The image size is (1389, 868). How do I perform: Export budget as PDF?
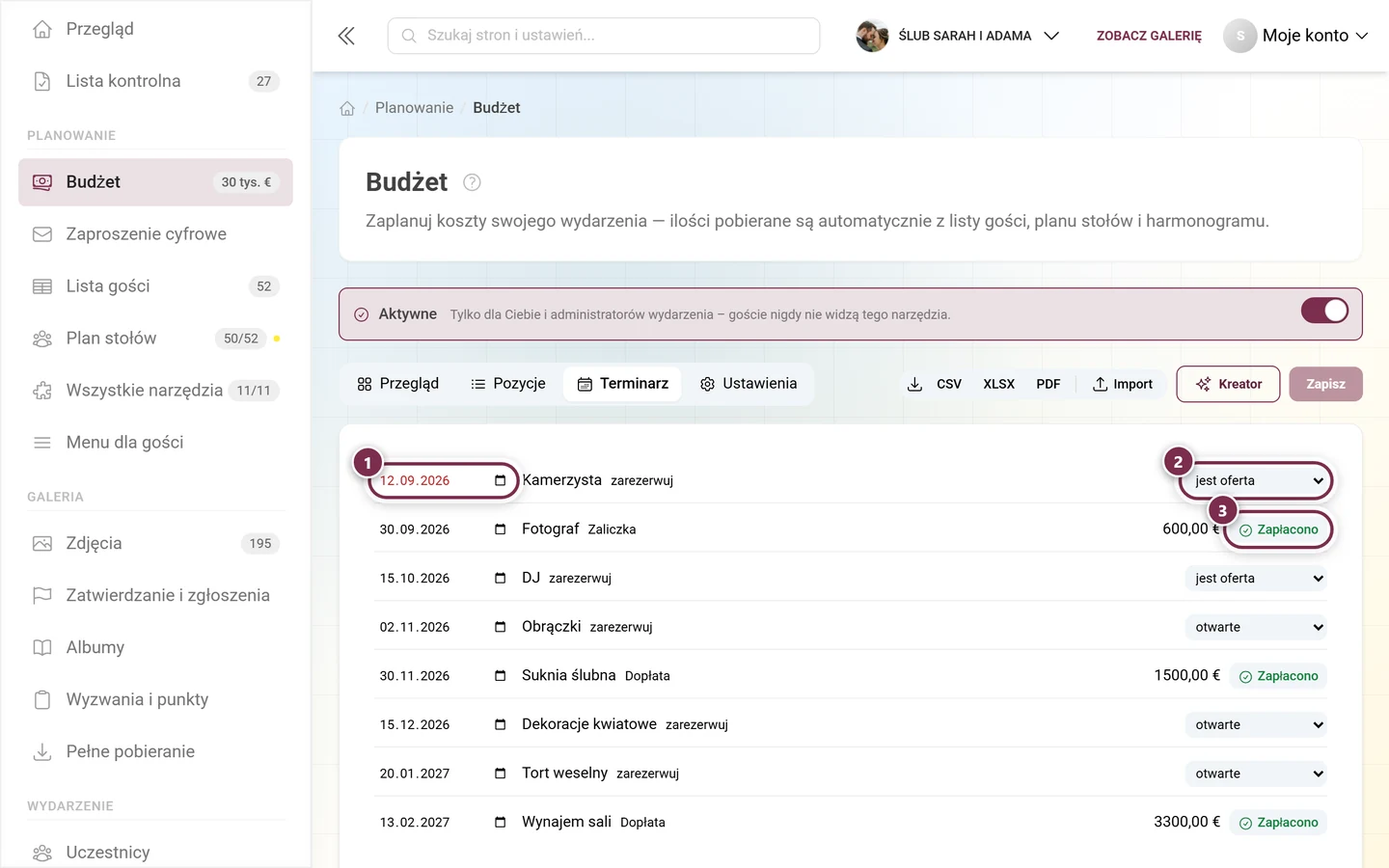tap(1049, 384)
